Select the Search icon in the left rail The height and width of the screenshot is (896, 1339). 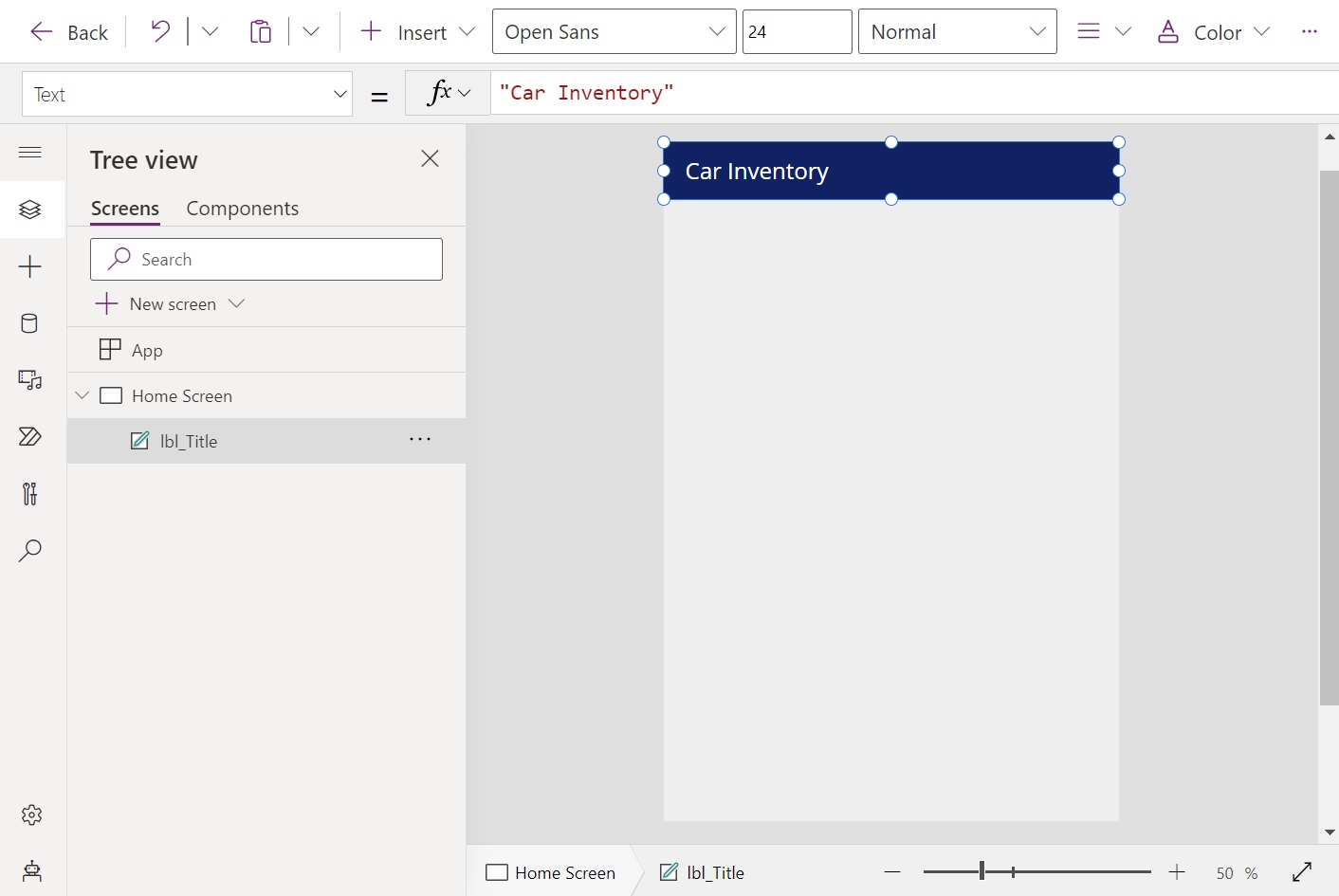tap(31, 551)
